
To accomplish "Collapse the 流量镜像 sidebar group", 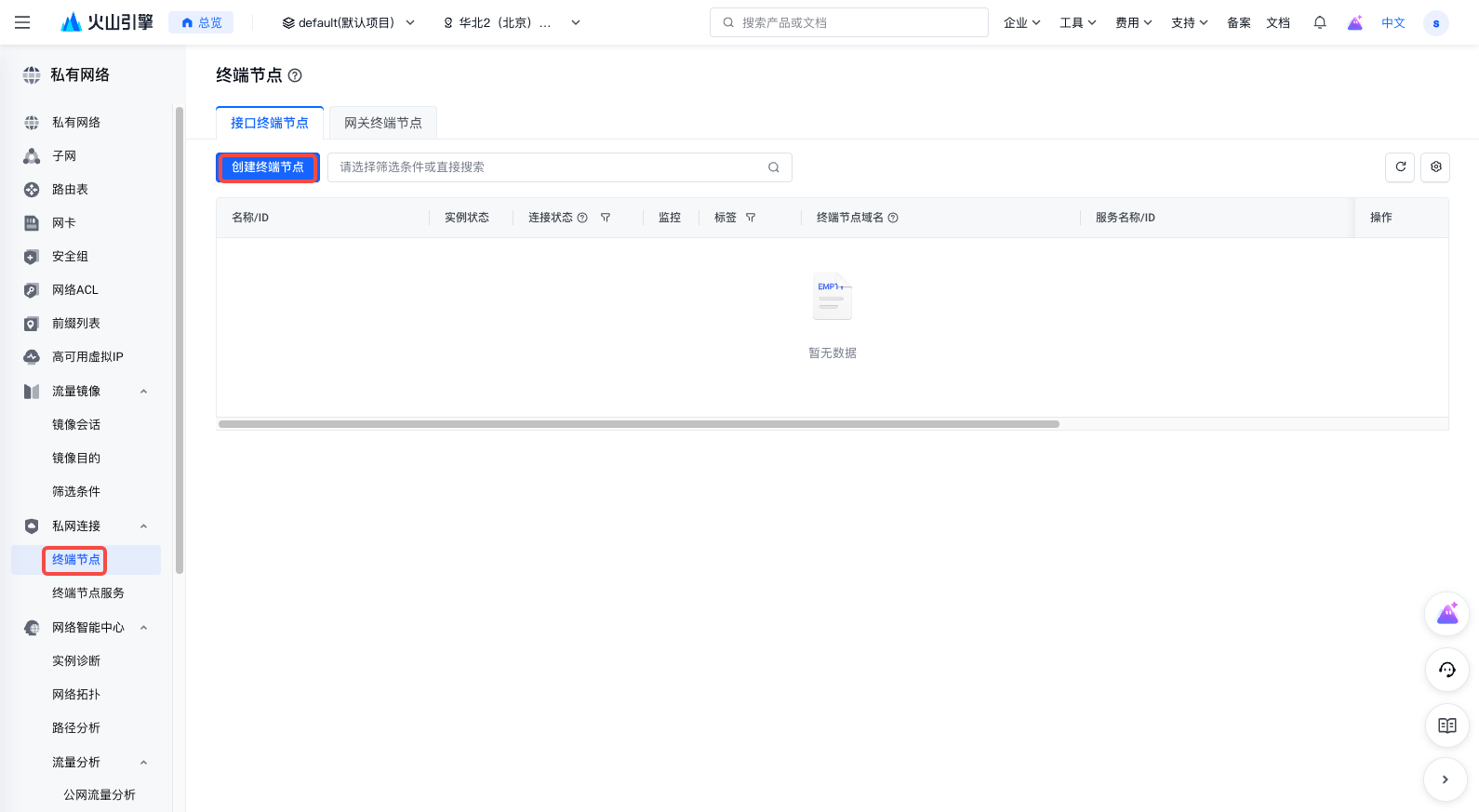I will 143,392.
